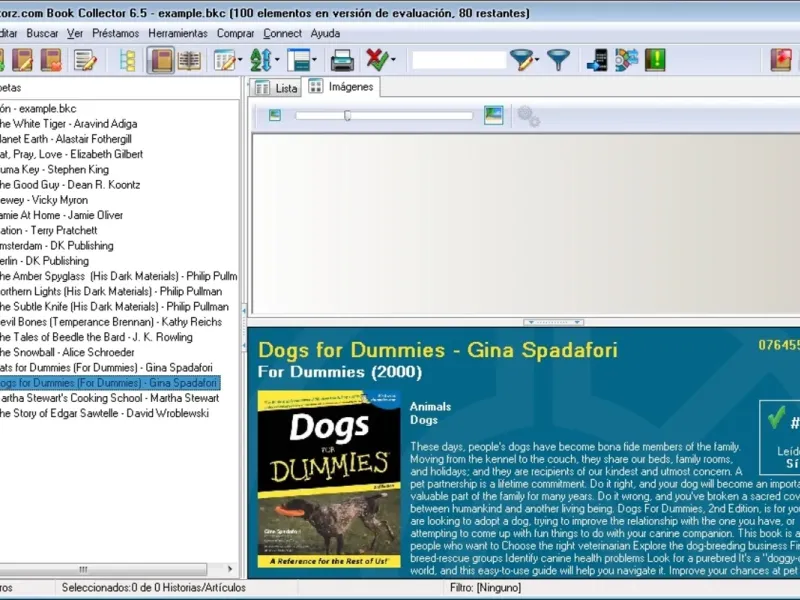Toggle the closed-book details view button
The image size is (800, 600).
click(x=161, y=60)
